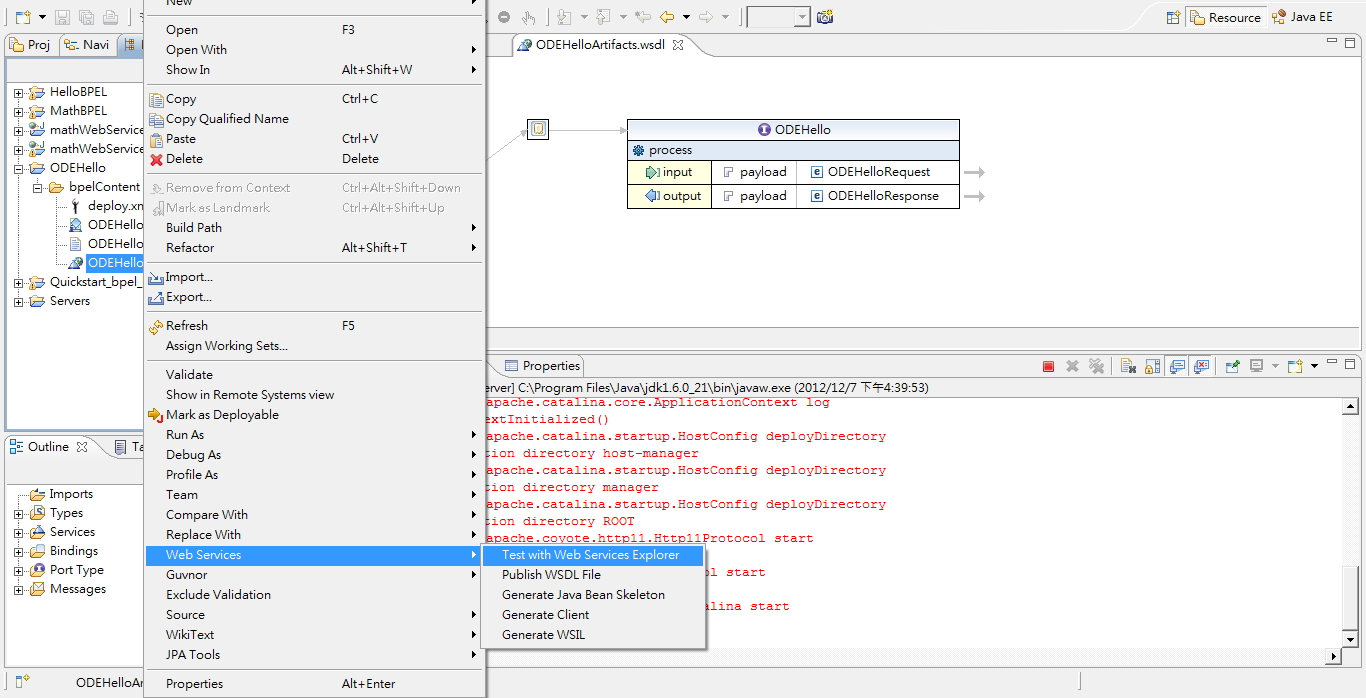Image resolution: width=1366 pixels, height=698 pixels.
Task: Click Remove All Terminated Launches icon
Action: tap(1096, 366)
